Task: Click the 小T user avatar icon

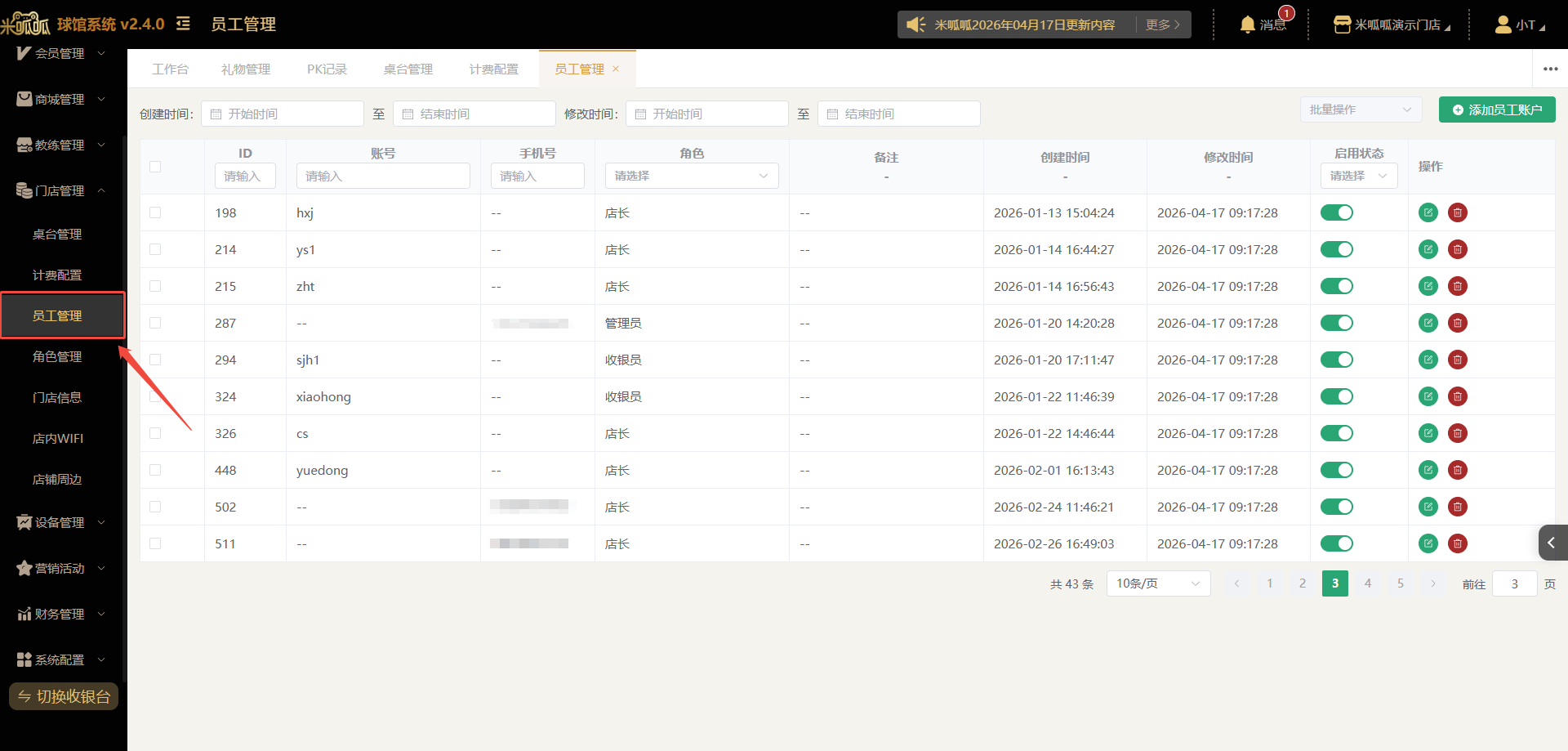Action: click(1503, 25)
